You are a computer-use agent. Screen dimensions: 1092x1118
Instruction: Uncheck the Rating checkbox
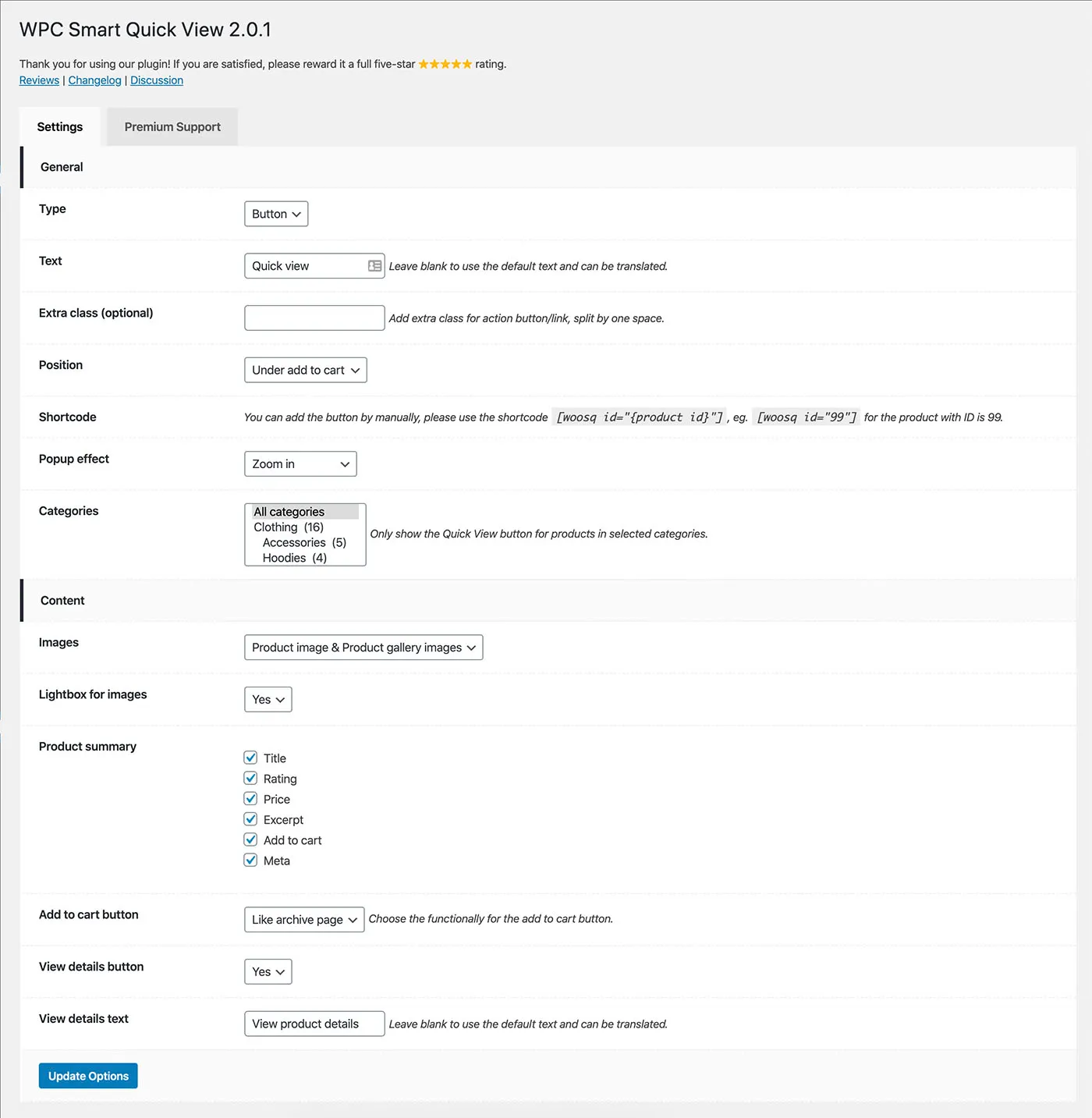(250, 778)
